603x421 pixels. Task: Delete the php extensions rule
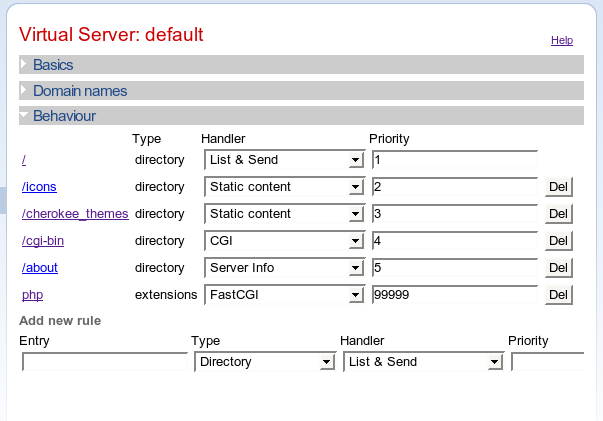pos(559,295)
